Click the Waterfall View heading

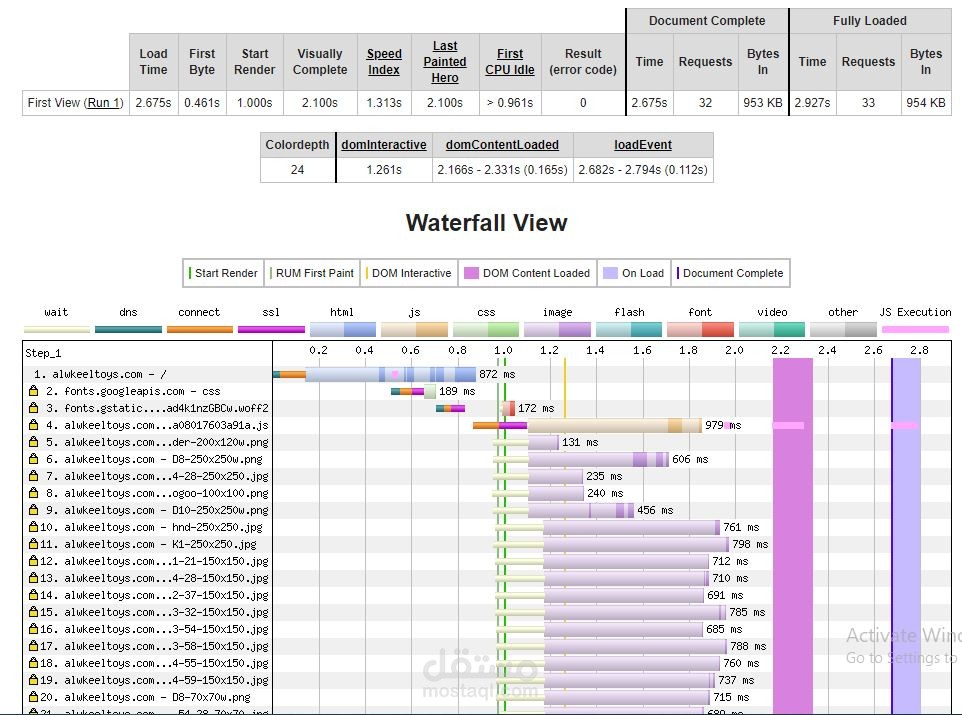pos(487,222)
